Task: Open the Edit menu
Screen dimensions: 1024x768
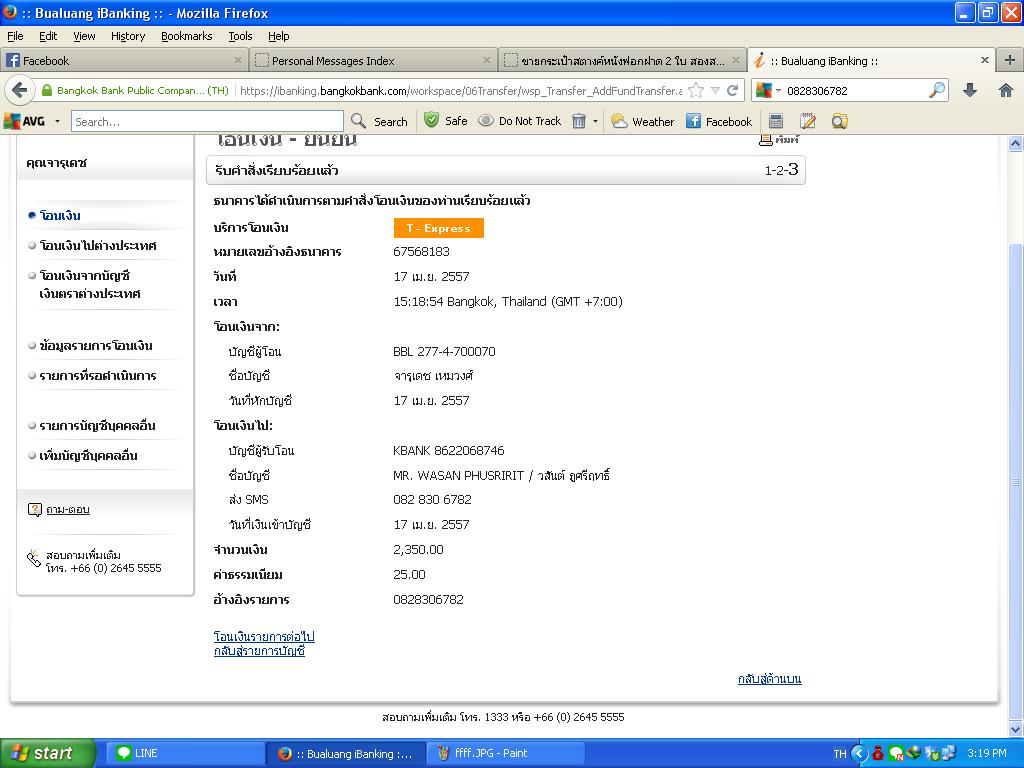Action: click(x=48, y=36)
